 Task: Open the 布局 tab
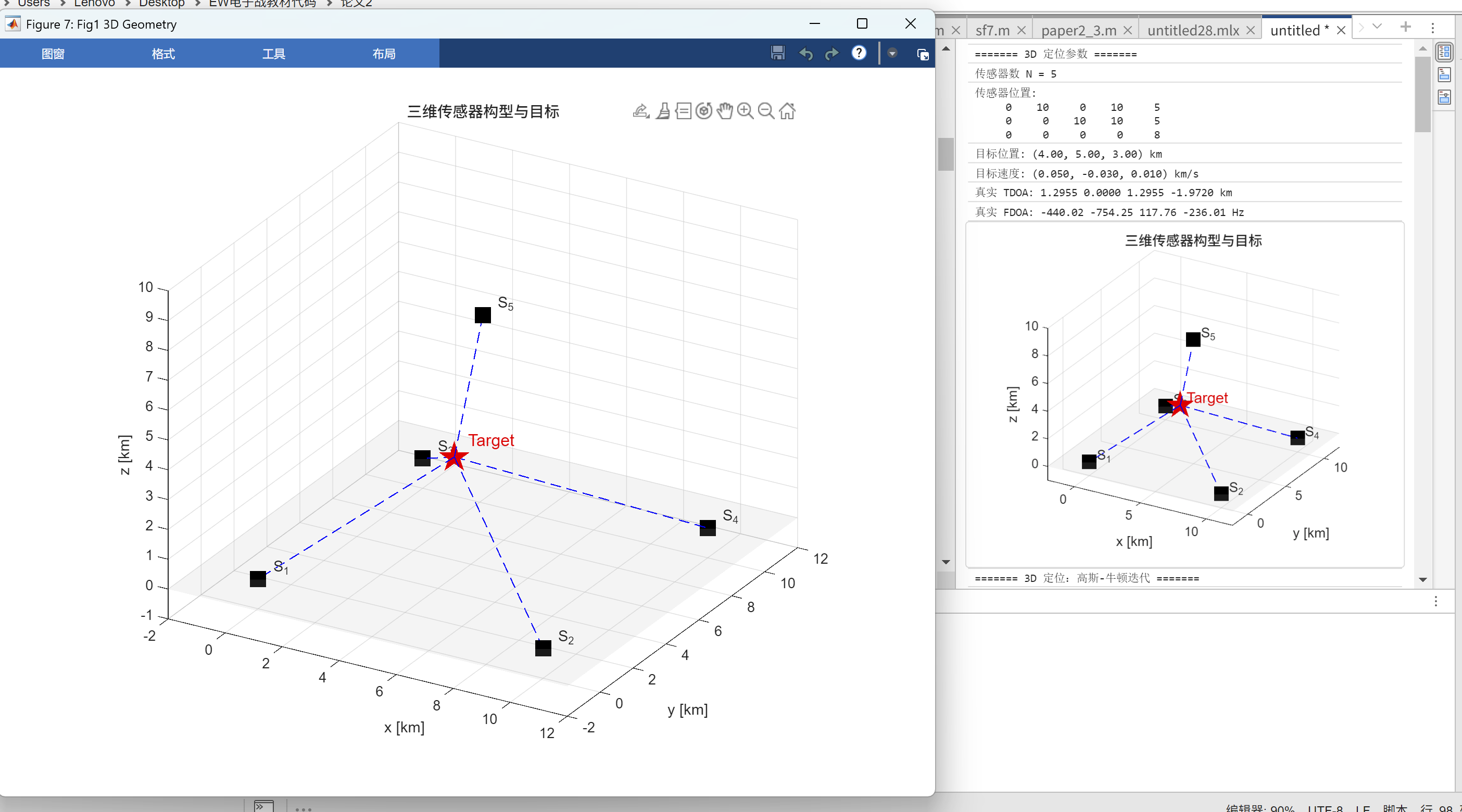click(384, 54)
